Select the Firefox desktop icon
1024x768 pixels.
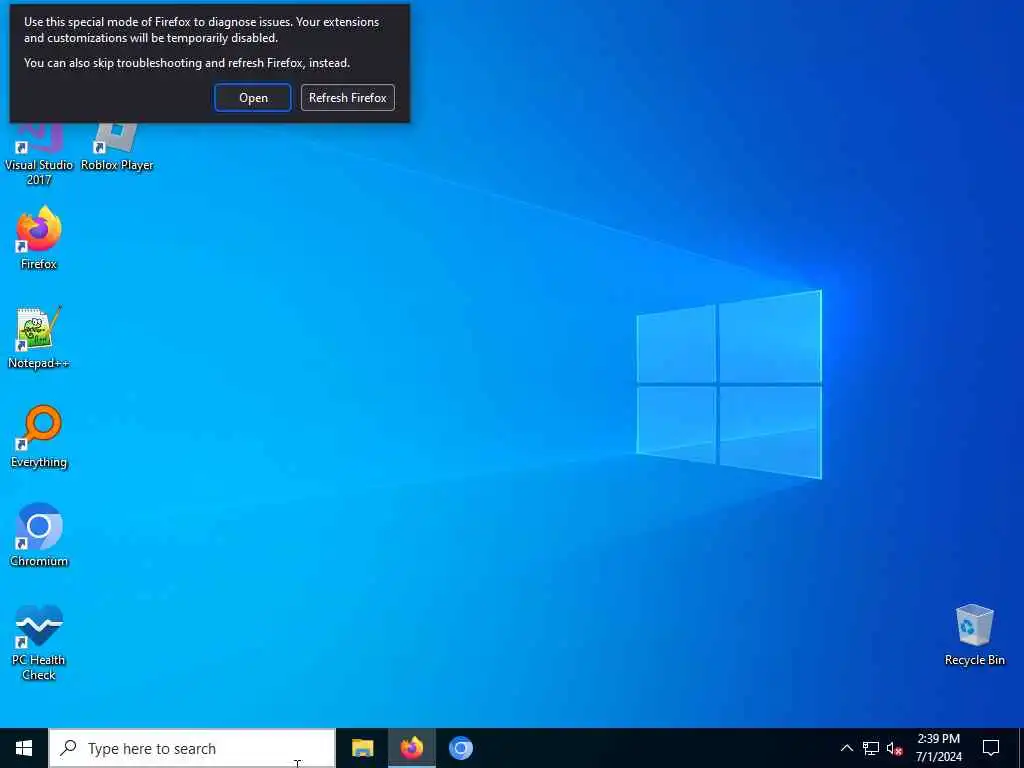(x=39, y=238)
